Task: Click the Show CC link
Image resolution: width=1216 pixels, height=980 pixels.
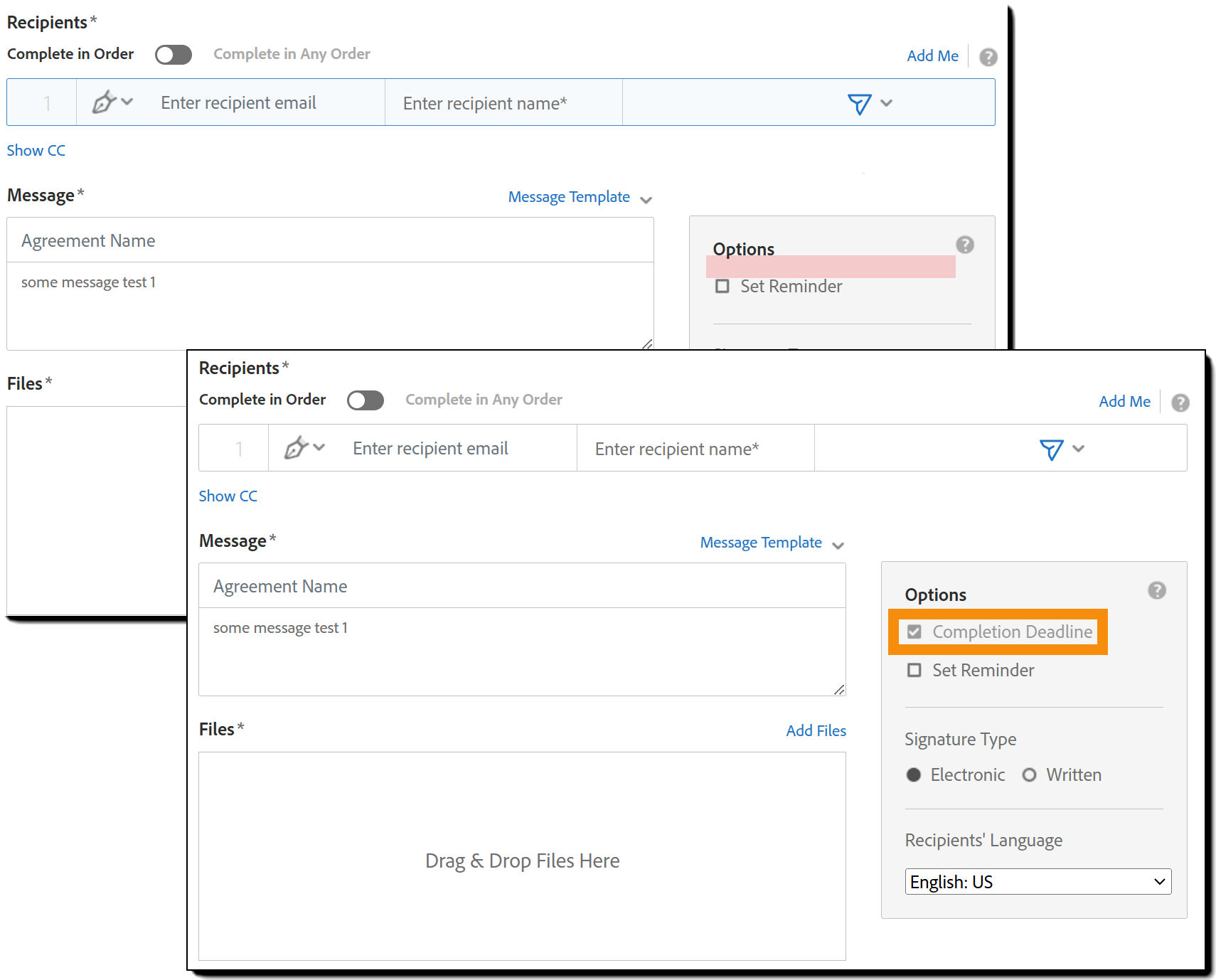Action: point(228,496)
